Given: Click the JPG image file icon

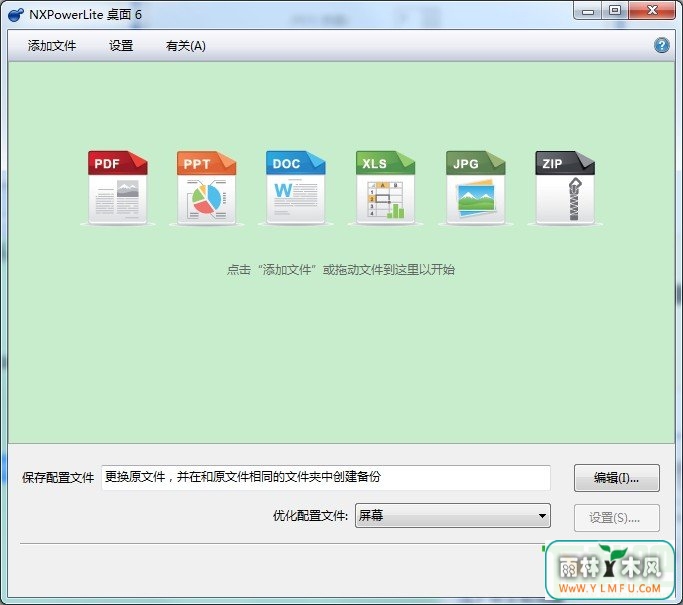Looking at the screenshot, I should point(476,188).
